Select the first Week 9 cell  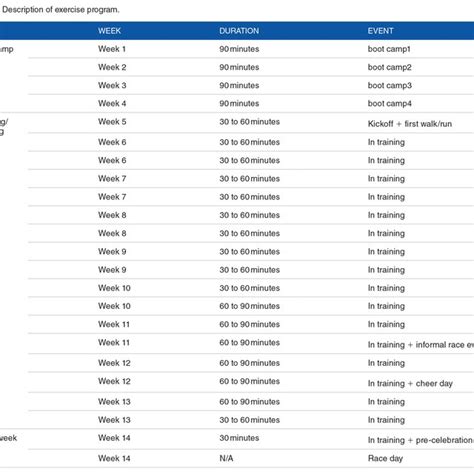click(112, 252)
